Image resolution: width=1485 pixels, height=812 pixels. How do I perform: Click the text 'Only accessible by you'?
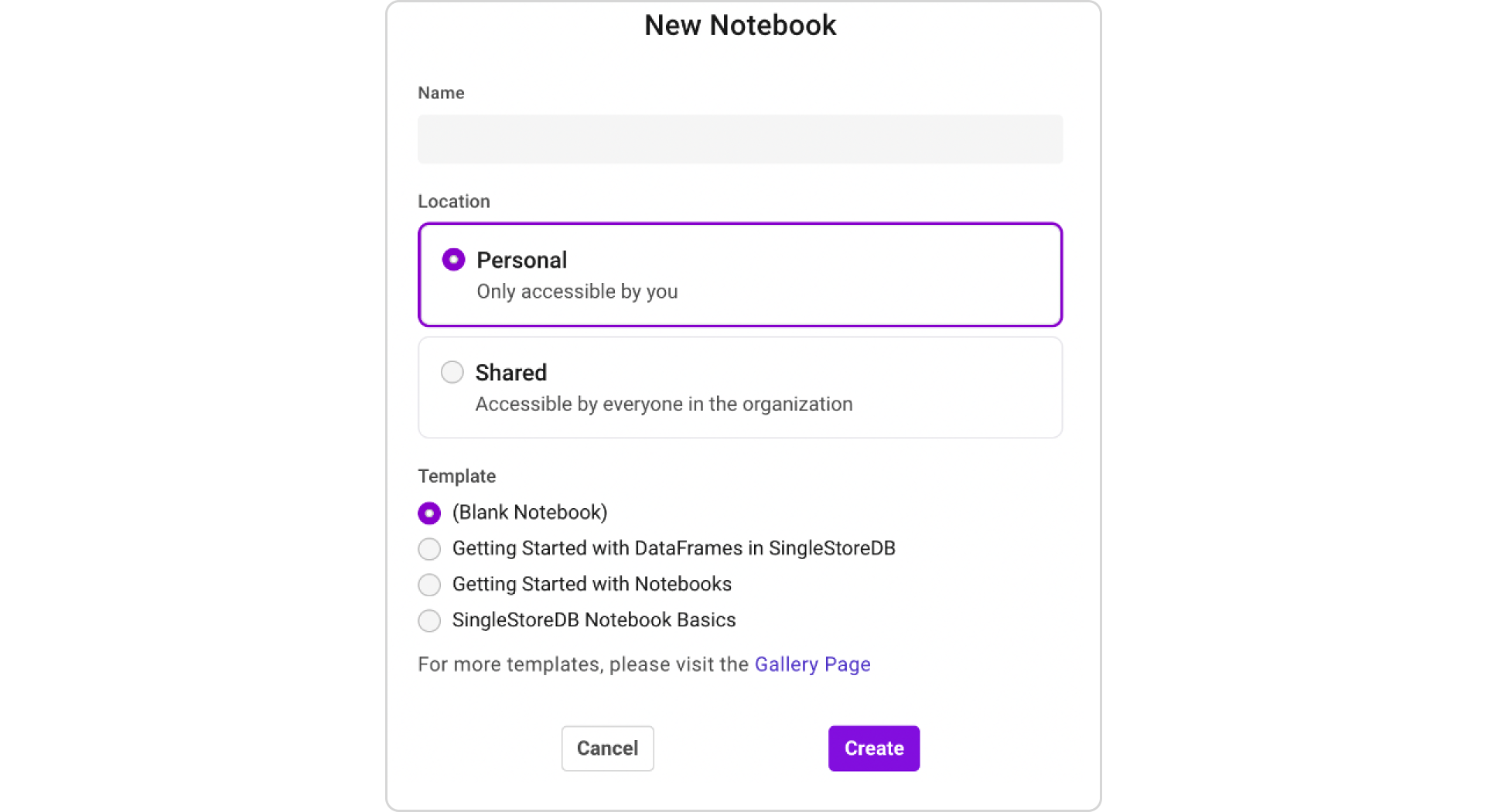[x=577, y=292]
